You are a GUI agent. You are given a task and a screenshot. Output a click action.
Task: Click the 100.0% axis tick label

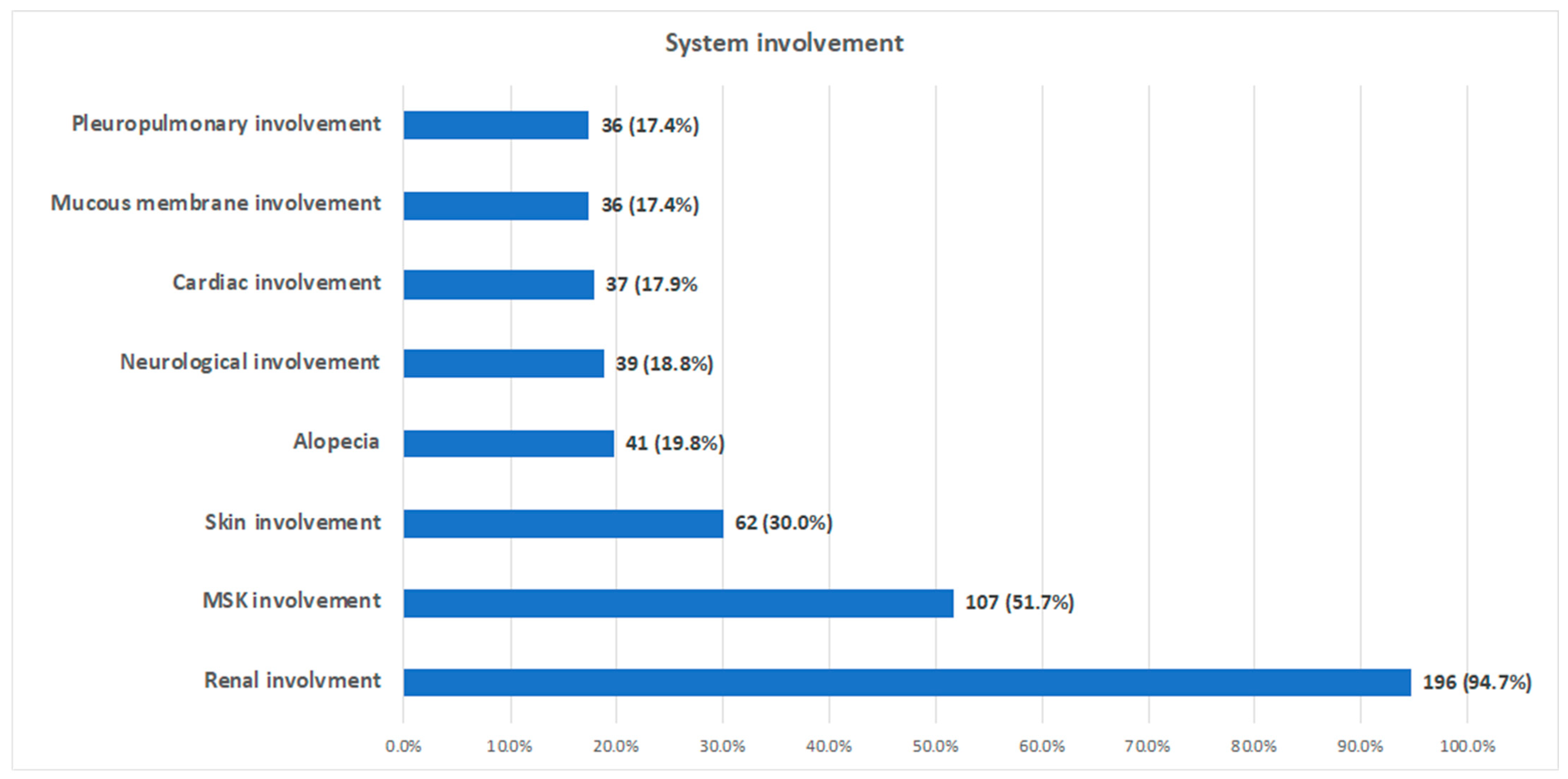click(x=1467, y=746)
